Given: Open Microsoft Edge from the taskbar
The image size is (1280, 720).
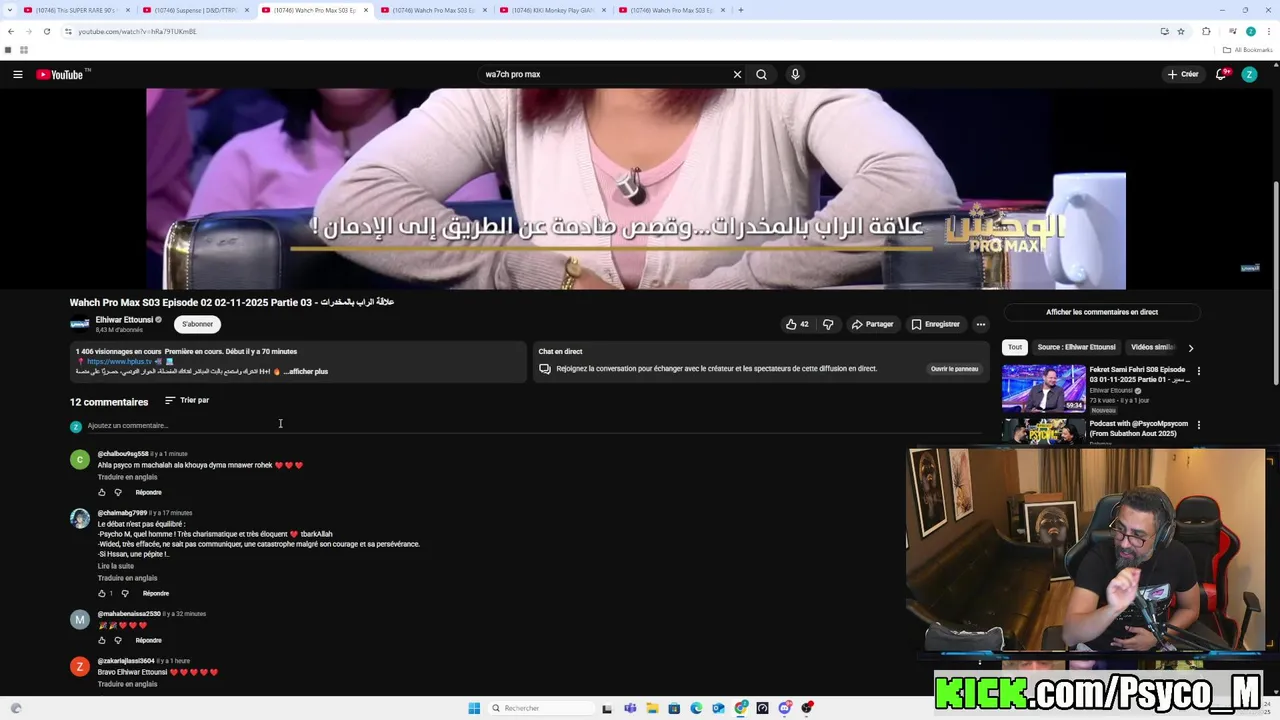Looking at the screenshot, I should point(696,708).
